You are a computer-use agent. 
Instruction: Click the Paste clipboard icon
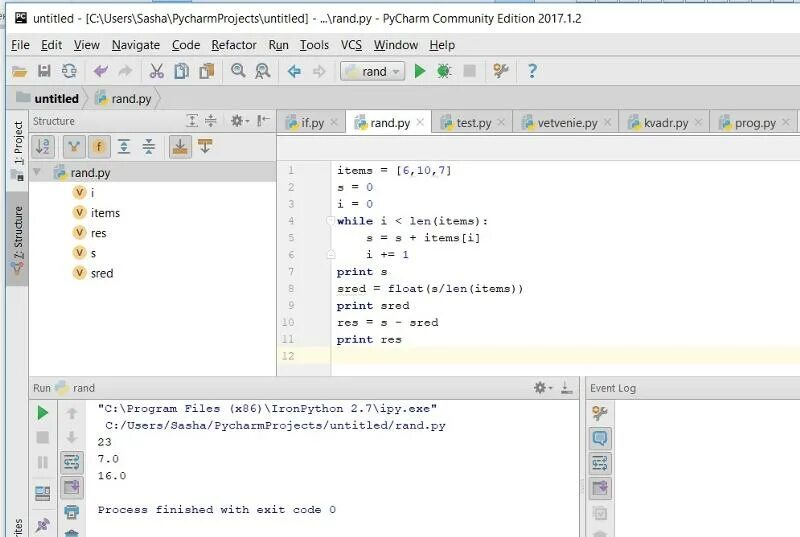point(207,71)
